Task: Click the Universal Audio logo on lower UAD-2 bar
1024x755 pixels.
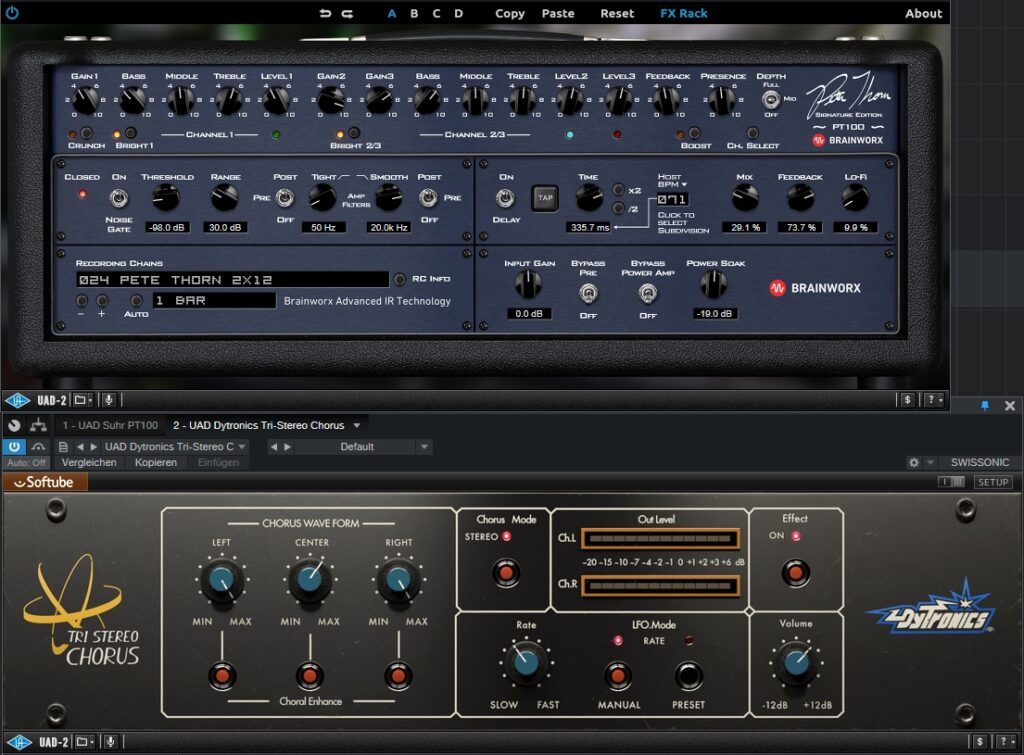Action: [x=19, y=742]
